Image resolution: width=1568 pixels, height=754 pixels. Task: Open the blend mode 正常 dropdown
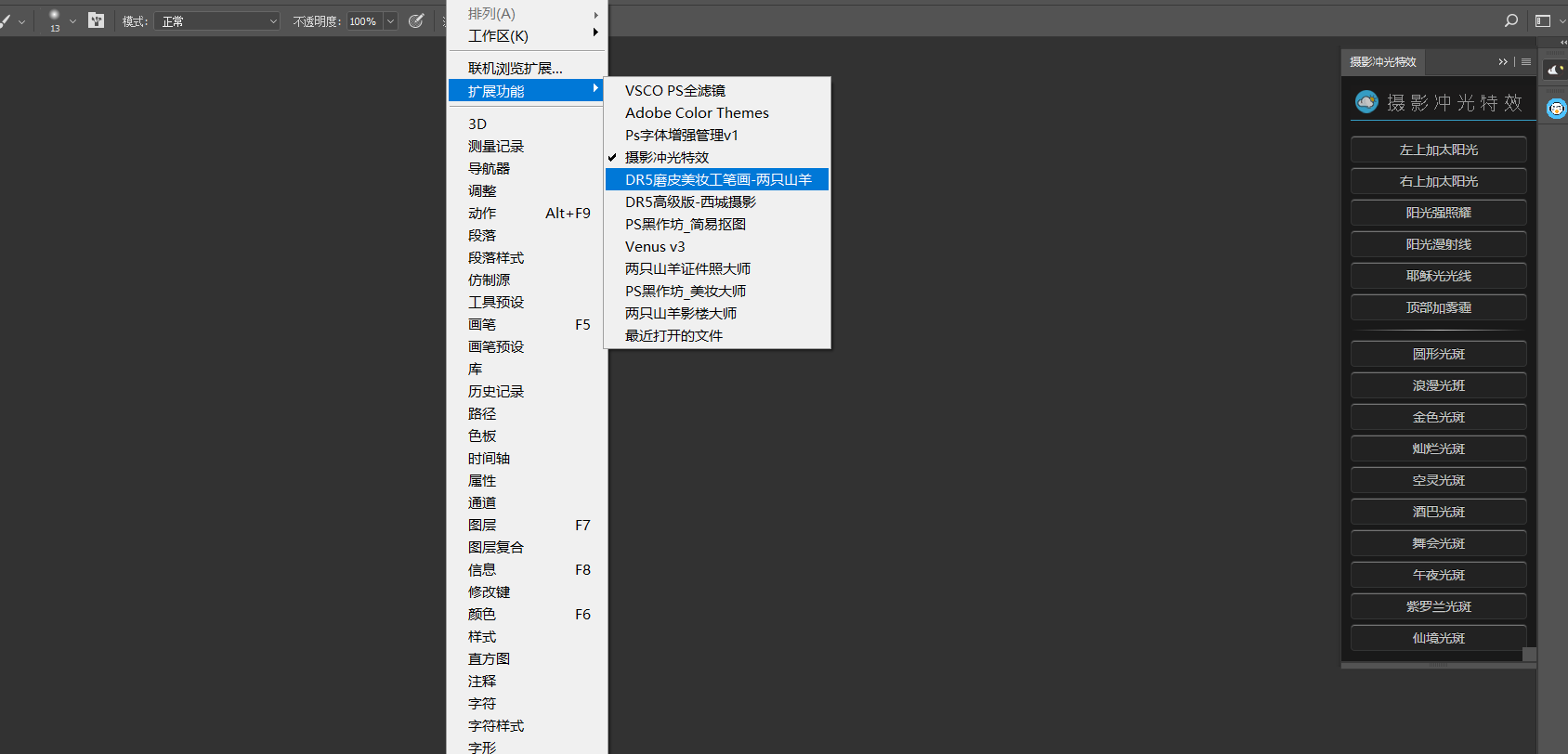(218, 21)
